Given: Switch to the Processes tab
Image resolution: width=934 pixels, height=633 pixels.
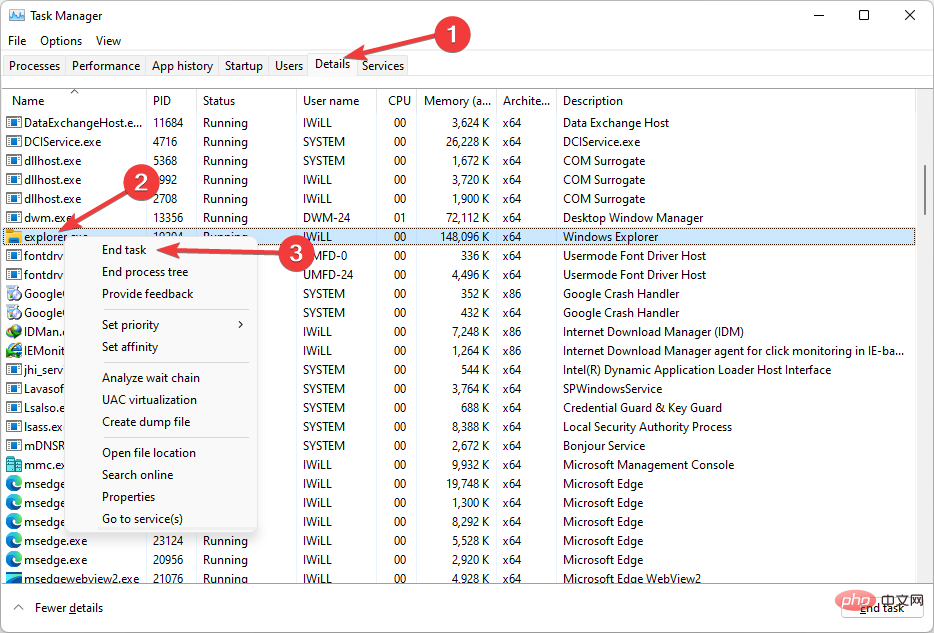Looking at the screenshot, I should (35, 66).
